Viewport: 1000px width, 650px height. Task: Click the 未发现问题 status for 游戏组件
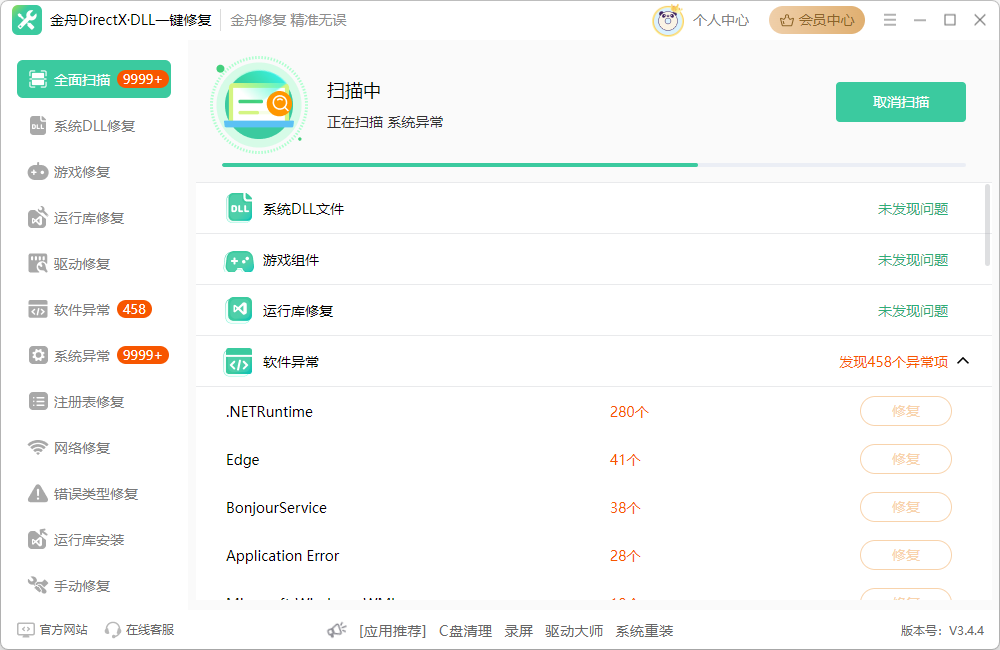click(x=913, y=260)
